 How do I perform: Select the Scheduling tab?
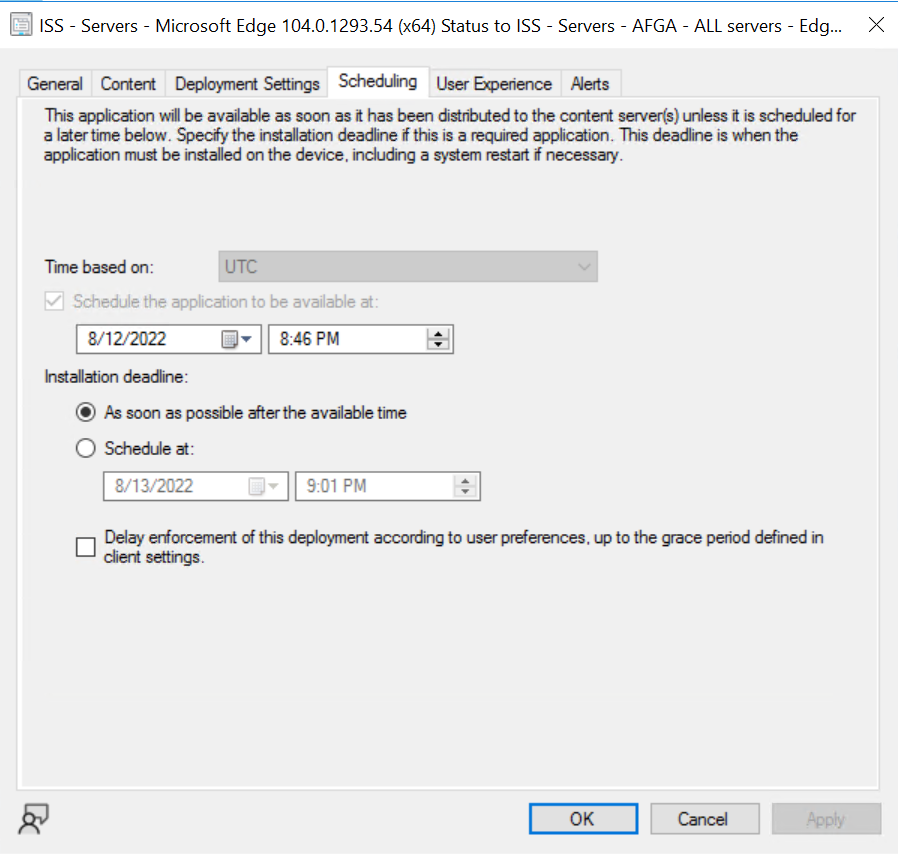pos(377,81)
